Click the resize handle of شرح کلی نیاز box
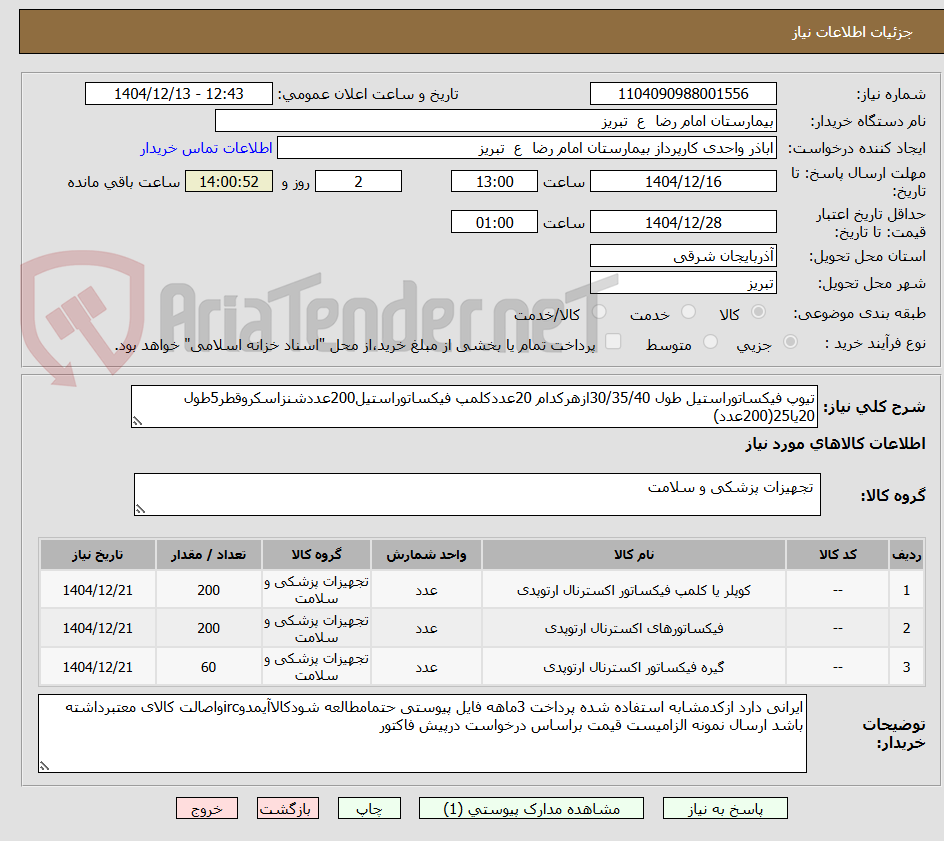944x841 pixels. (x=137, y=421)
